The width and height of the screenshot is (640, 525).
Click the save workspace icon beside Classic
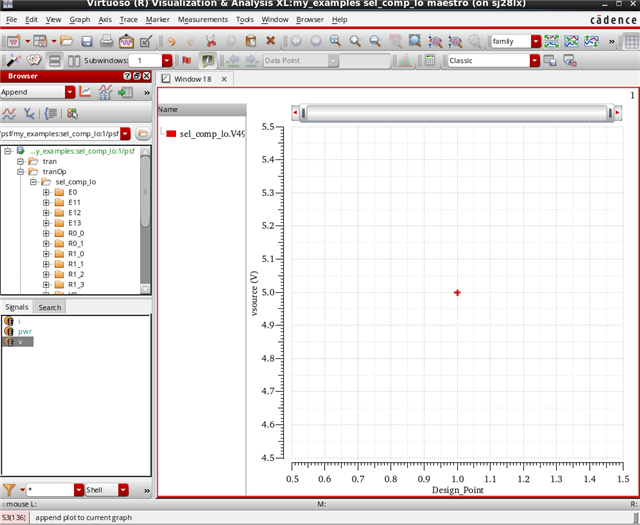coord(550,61)
